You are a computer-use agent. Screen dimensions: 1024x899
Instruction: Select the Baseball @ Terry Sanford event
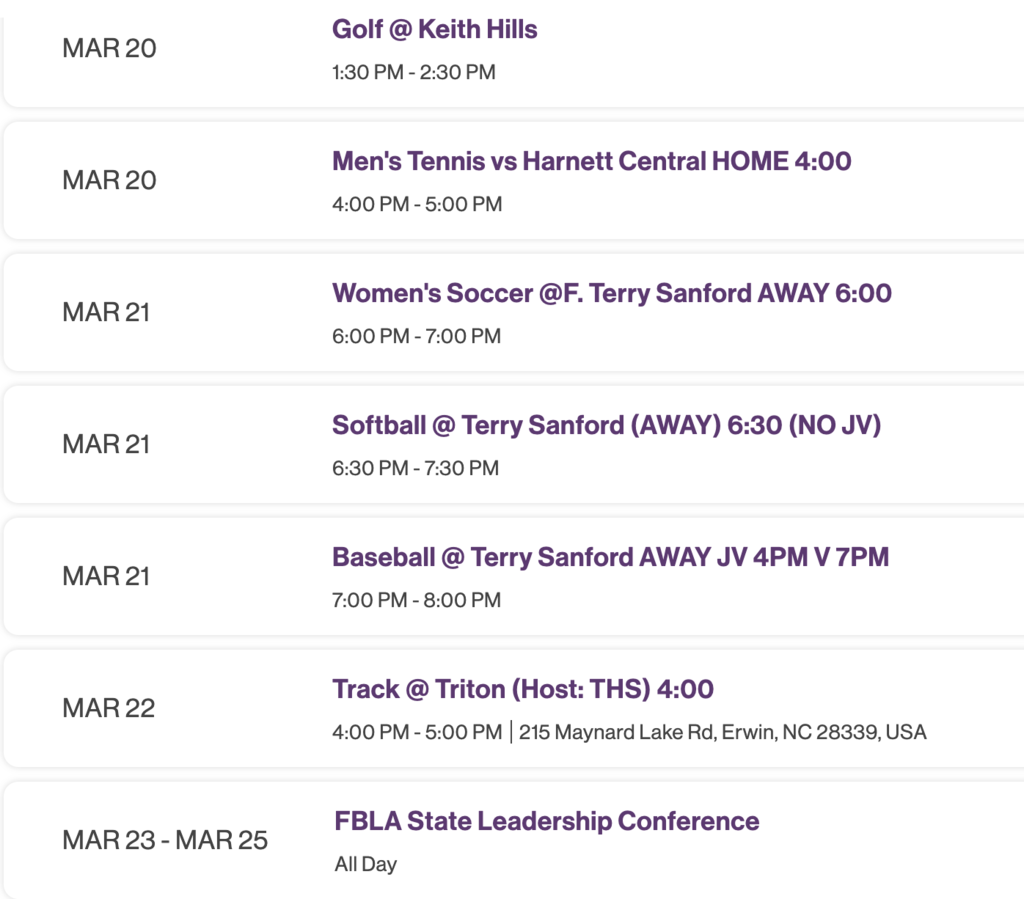coord(611,557)
